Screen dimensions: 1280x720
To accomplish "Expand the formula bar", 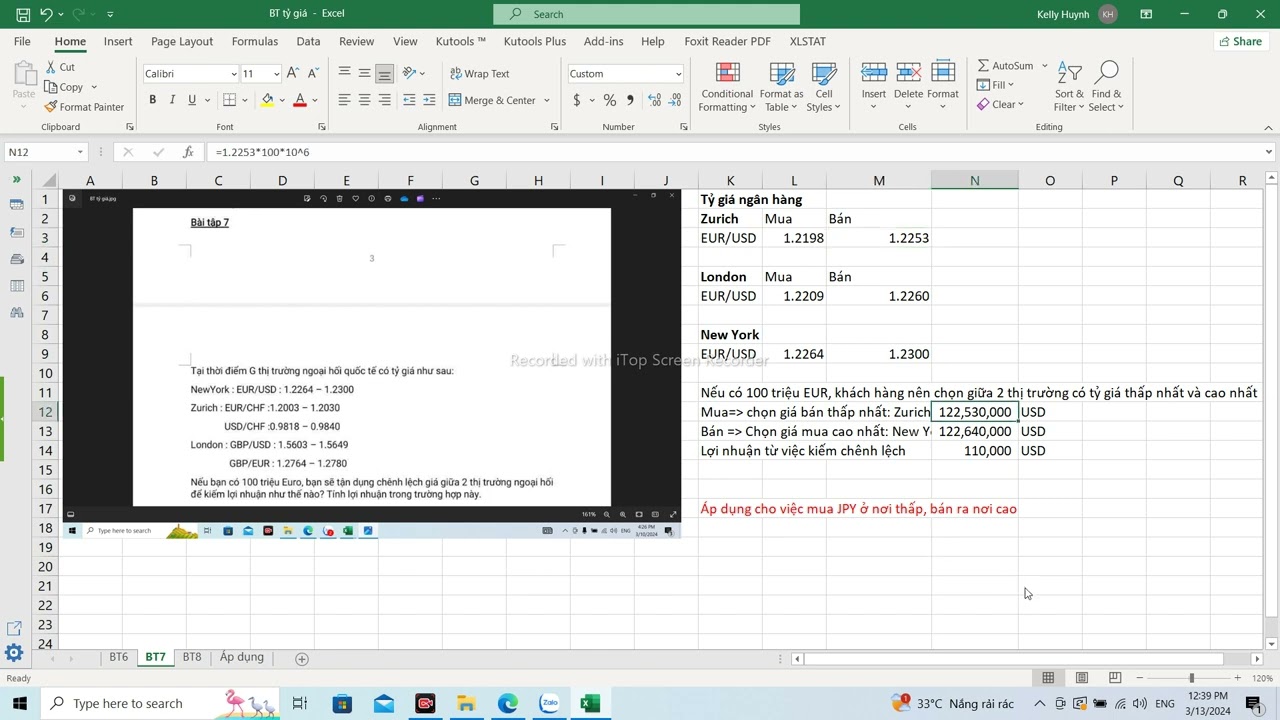I will pos(1269,152).
